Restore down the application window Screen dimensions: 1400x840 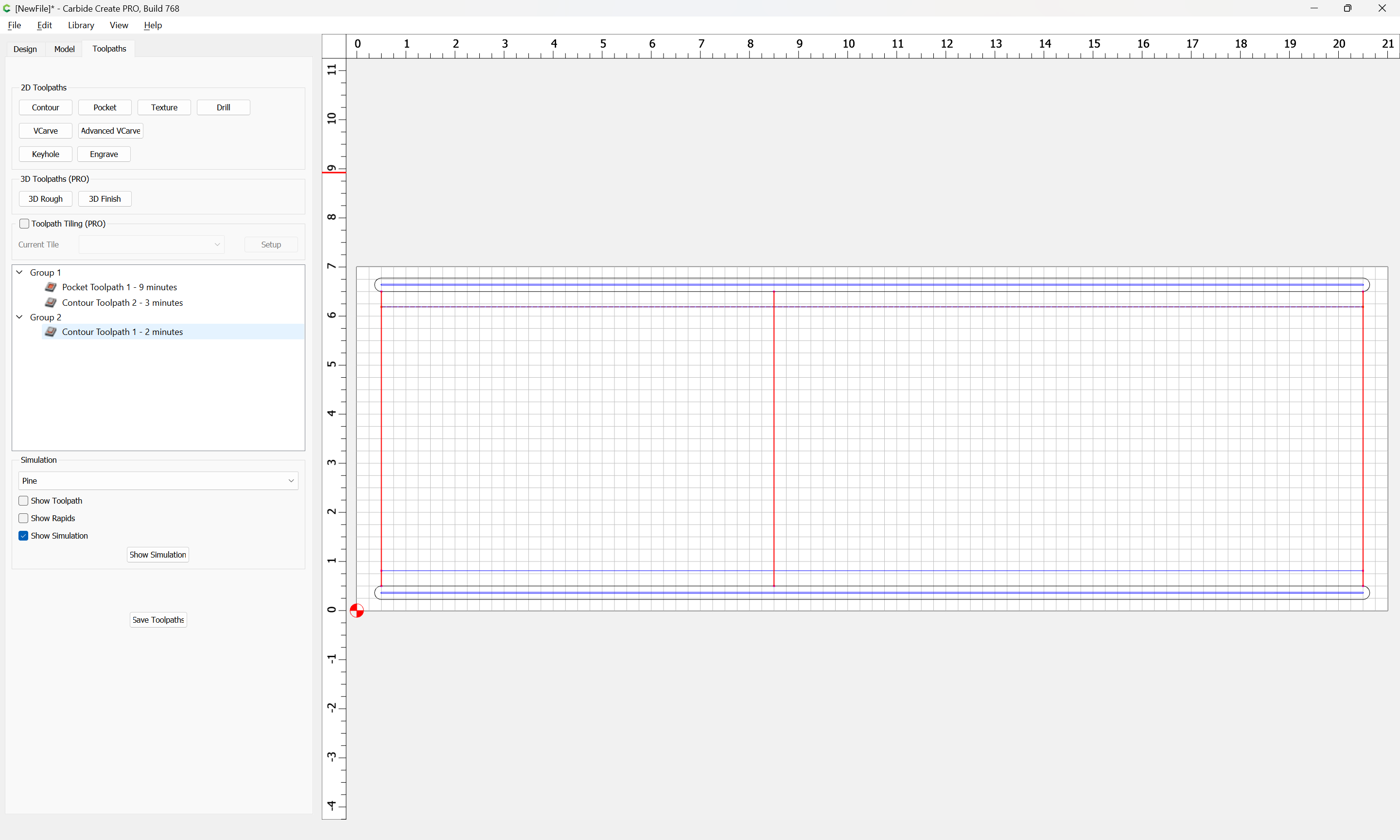click(1347, 8)
